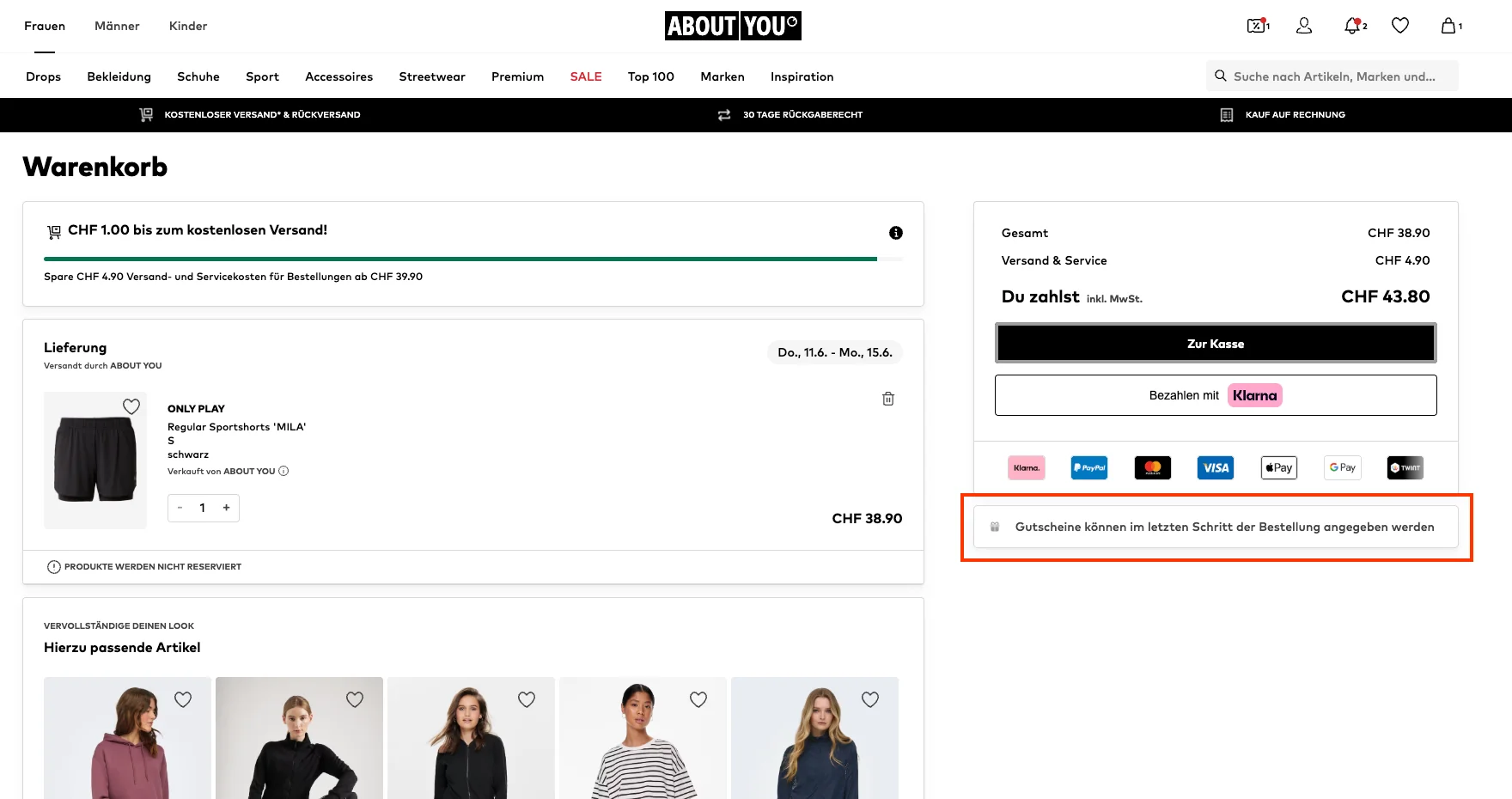The height and width of the screenshot is (799, 1512).
Task: Increase quantity with the plus button
Action: pyautogui.click(x=227, y=508)
